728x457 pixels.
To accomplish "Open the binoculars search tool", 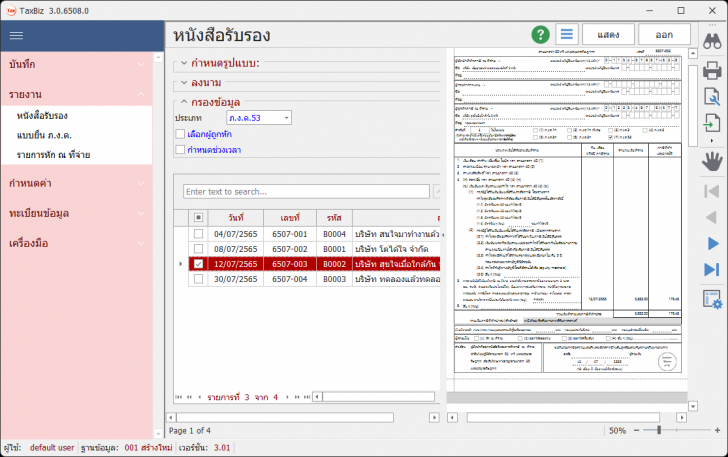I will [712, 42].
